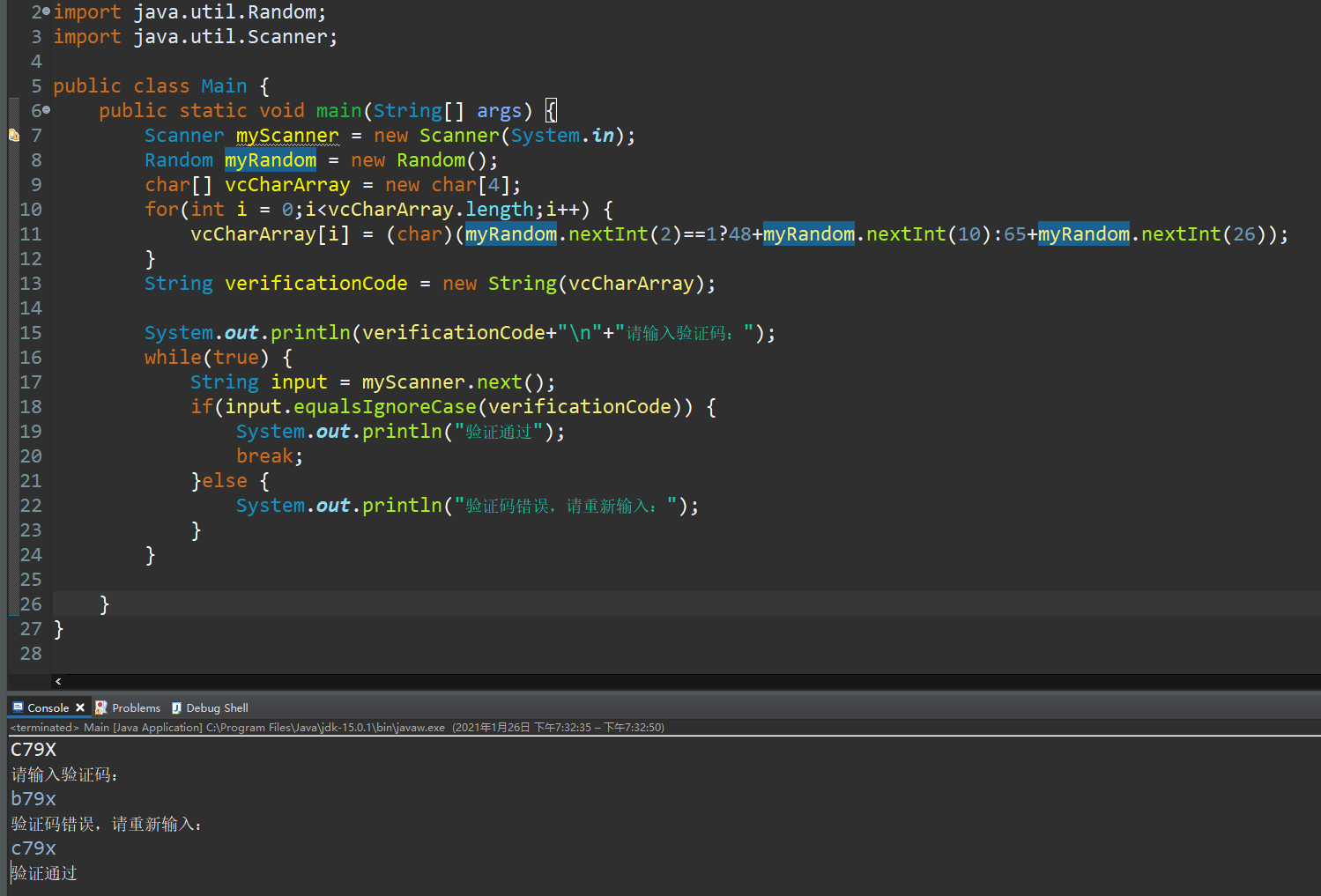Viewport: 1321px width, 896px height.
Task: Click the else keyword on line 21
Action: (x=225, y=481)
